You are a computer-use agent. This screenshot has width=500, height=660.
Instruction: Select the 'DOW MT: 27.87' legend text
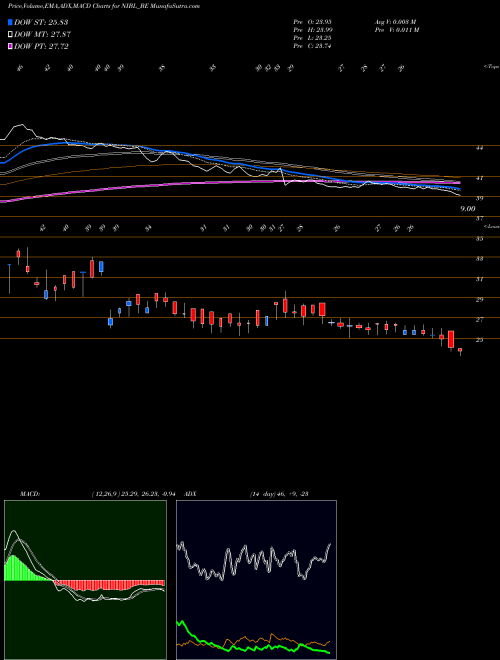click(43, 35)
